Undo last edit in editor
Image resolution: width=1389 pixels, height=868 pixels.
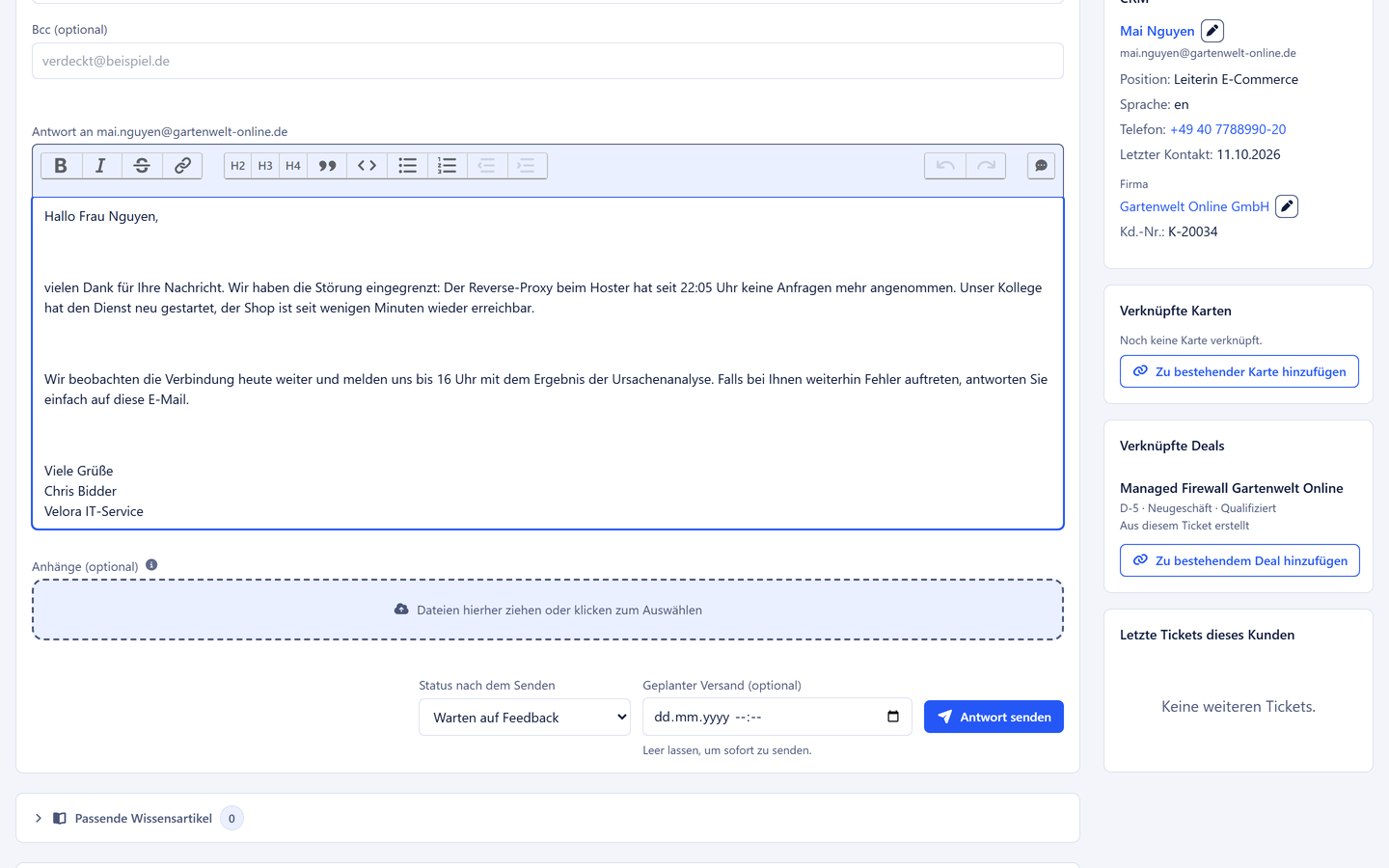tap(945, 166)
